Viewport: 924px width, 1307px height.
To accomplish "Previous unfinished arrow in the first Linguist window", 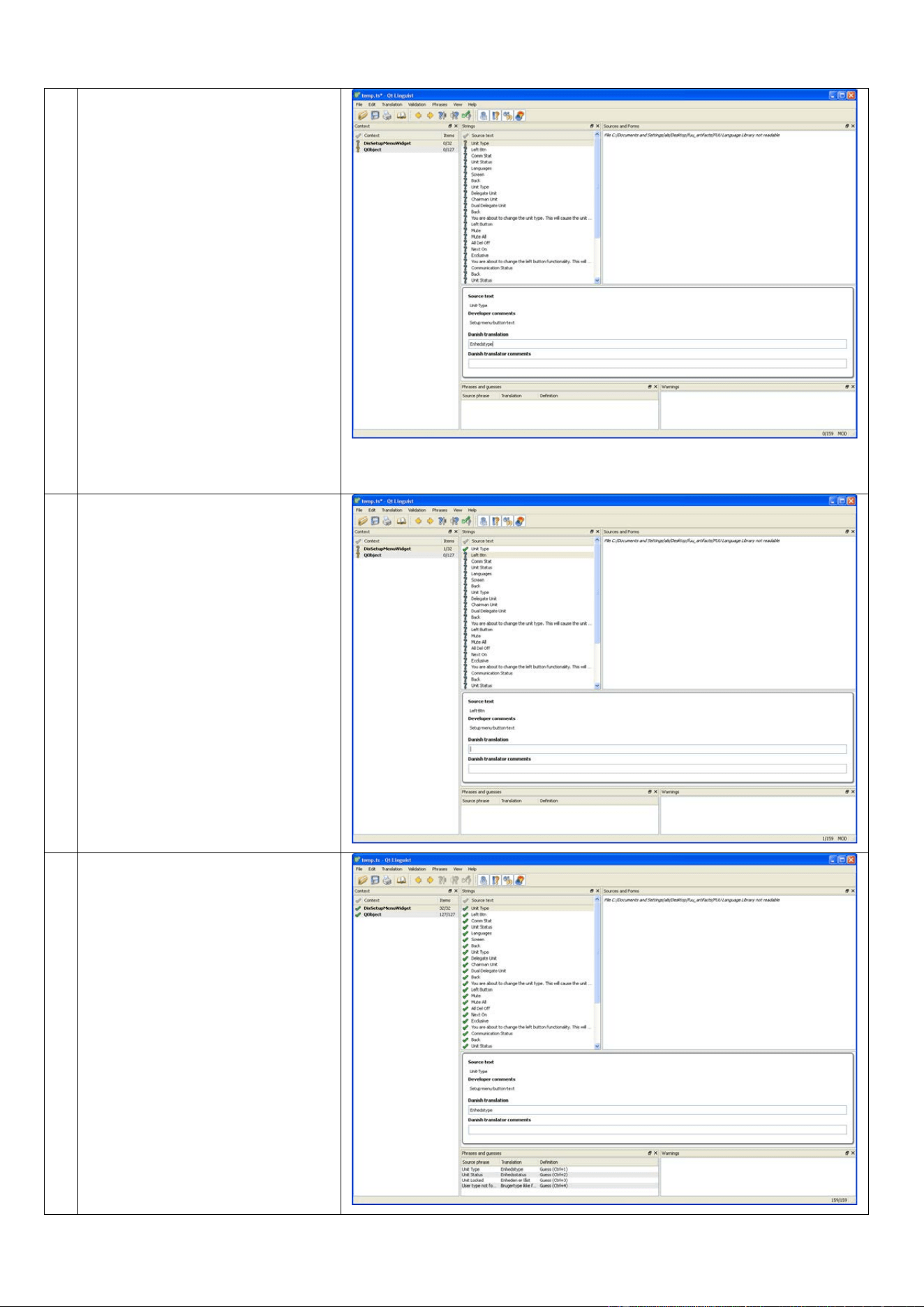I will (418, 115).
